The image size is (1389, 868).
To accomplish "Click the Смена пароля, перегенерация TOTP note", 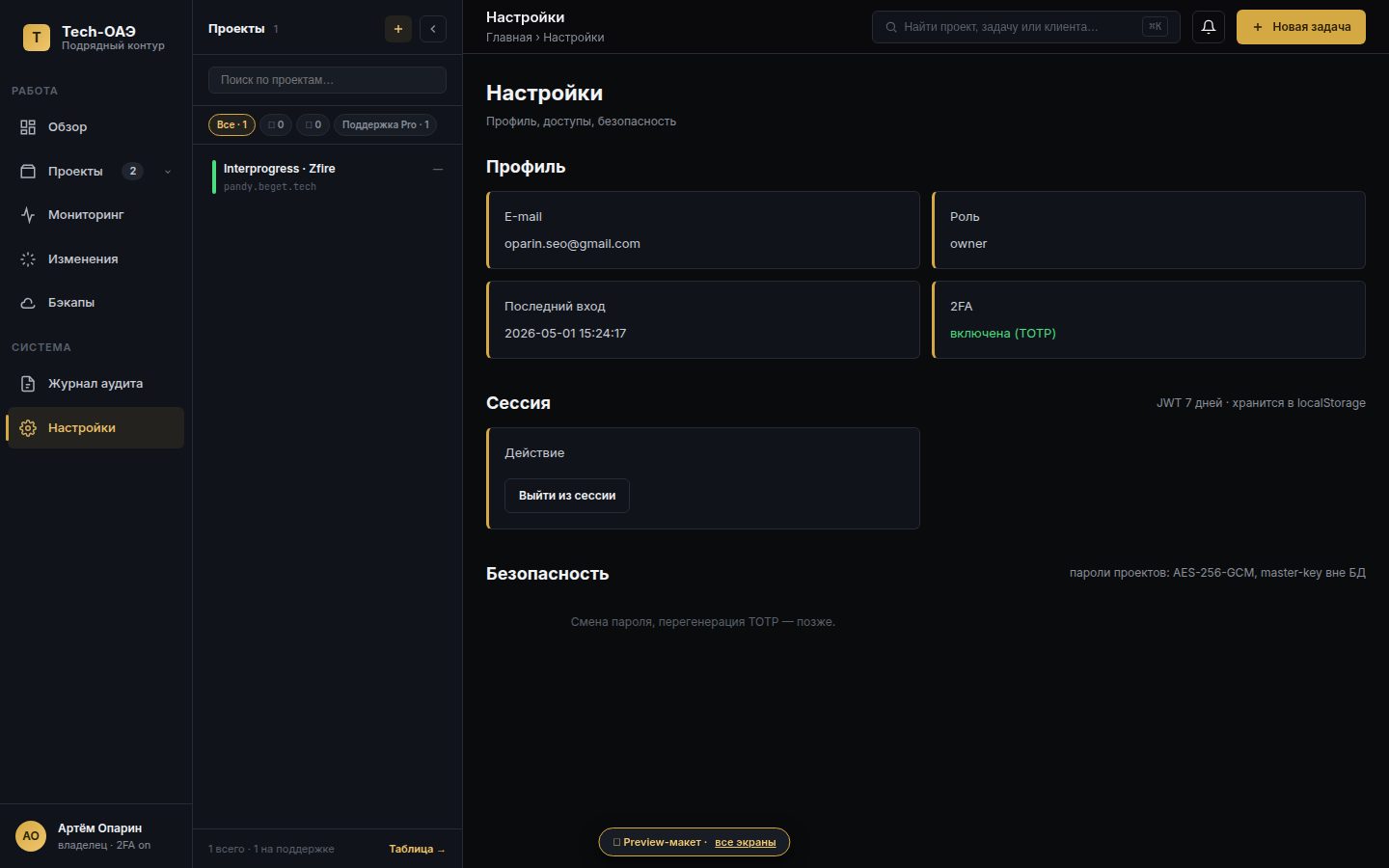I will coord(703,622).
